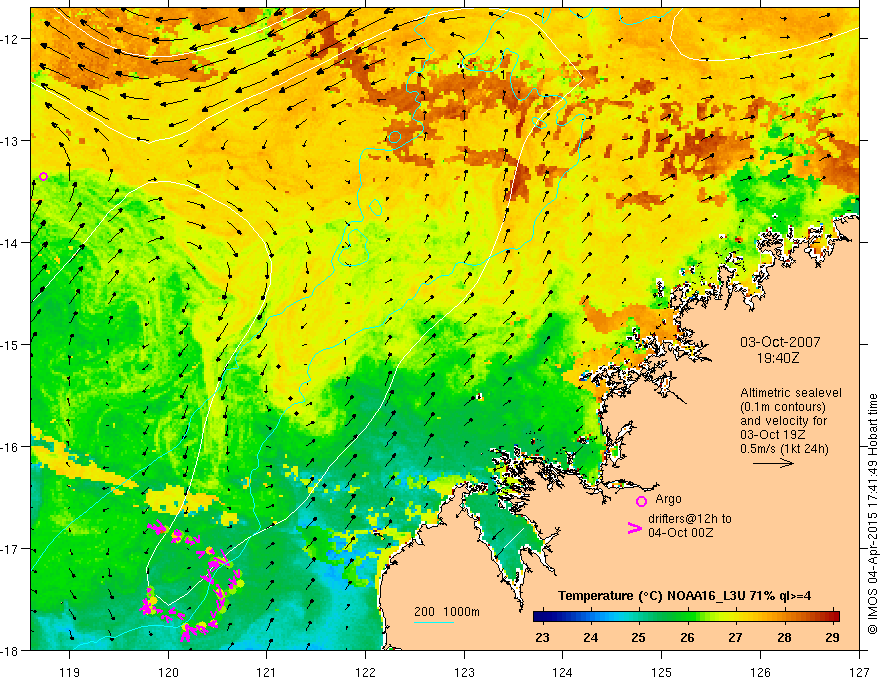This screenshot has height=680, width=880.
Task: Click the time label 19:40Z
Action: (779, 357)
